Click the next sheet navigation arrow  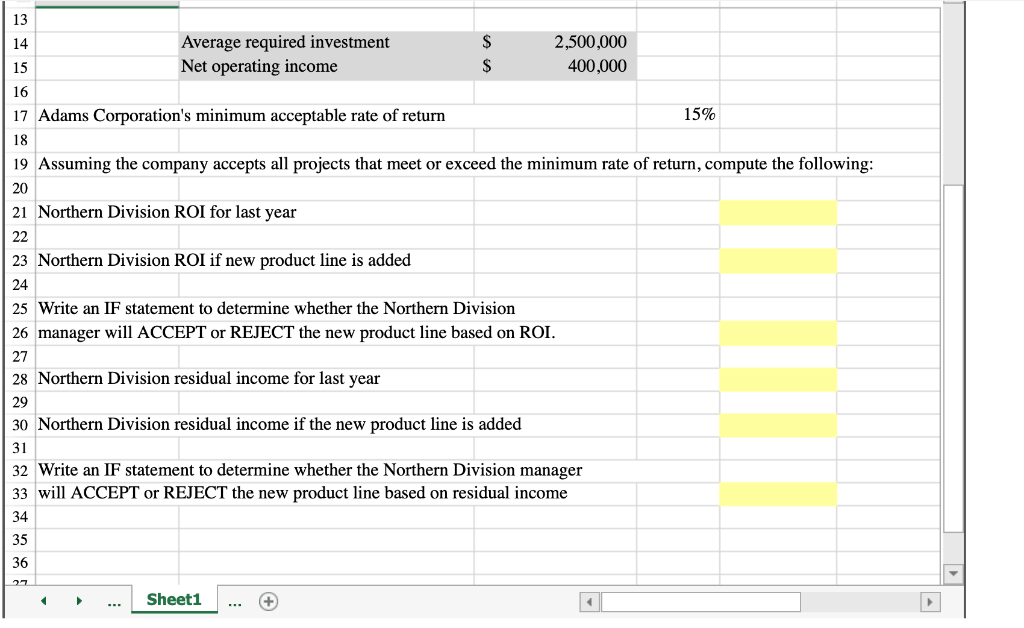pyautogui.click(x=79, y=600)
